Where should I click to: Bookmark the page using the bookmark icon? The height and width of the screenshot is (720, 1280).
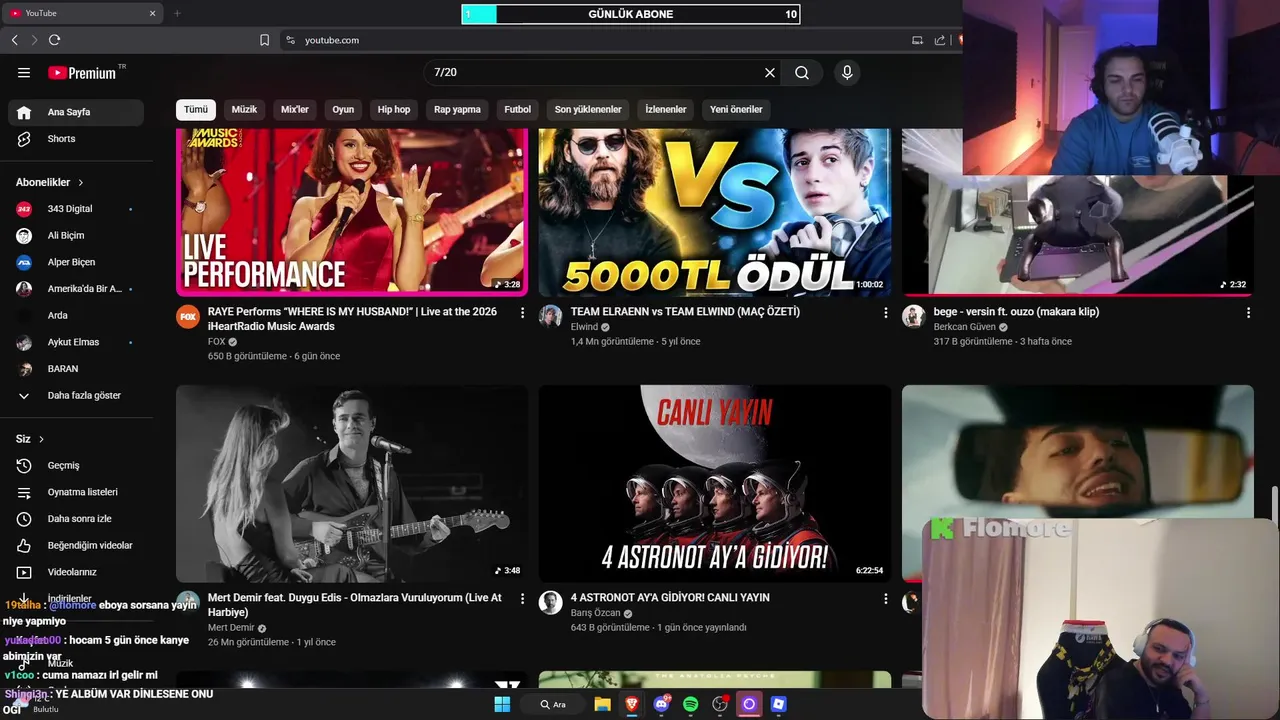tap(264, 40)
